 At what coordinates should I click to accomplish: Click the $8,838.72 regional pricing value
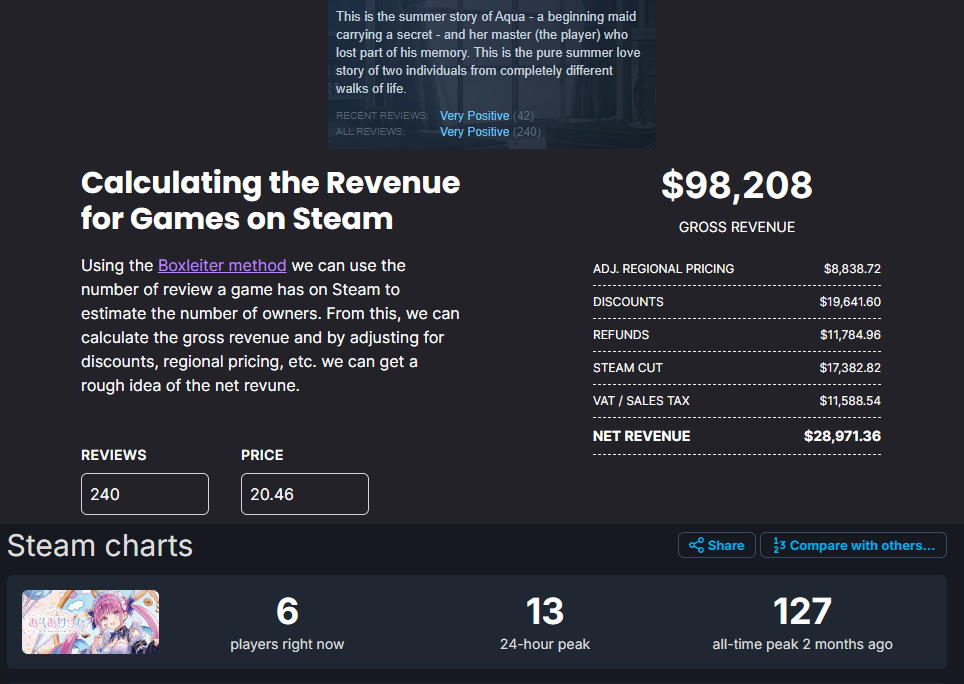tap(852, 269)
